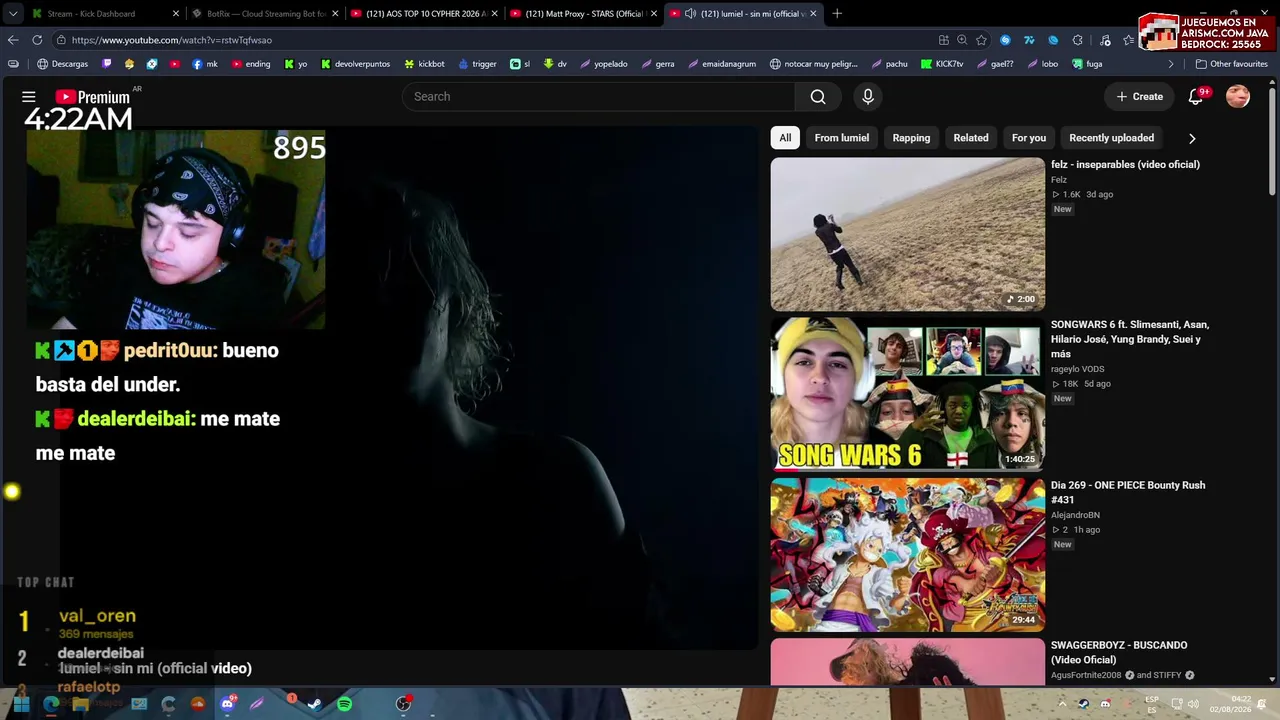1280x720 pixels.
Task: Open the Other favourites folder
Action: pyautogui.click(x=1231, y=64)
